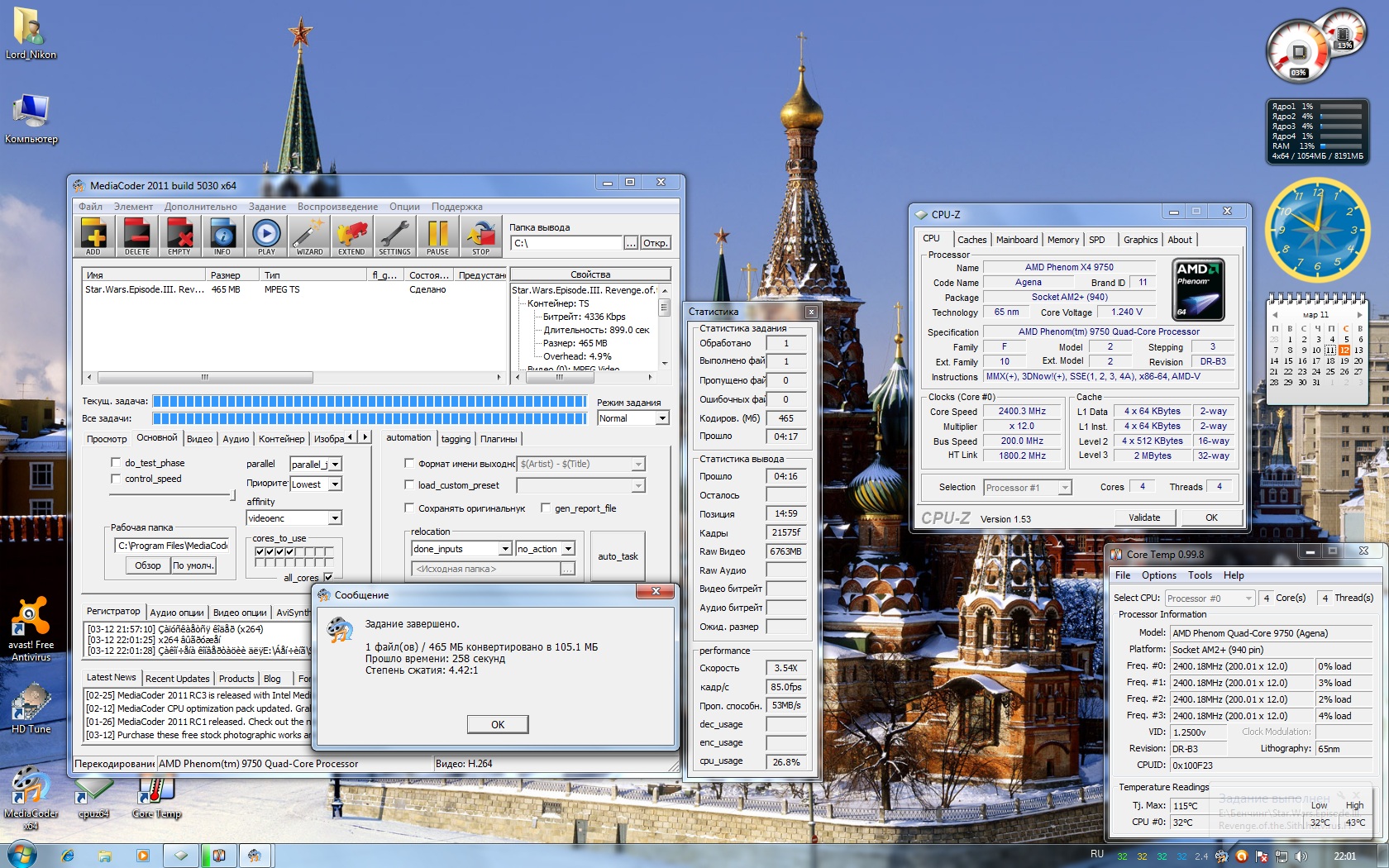
Task: Open the INFO toolbar icon
Action: 222,236
